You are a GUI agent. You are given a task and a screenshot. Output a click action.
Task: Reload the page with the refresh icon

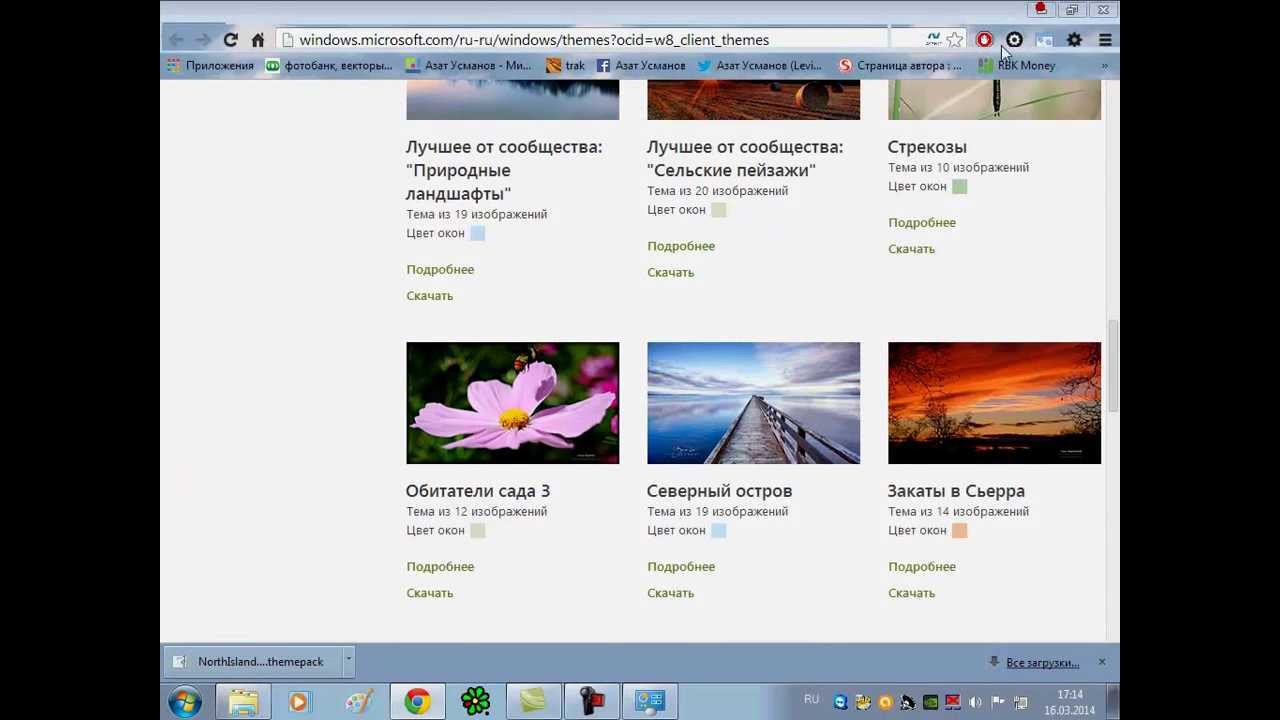pos(231,40)
